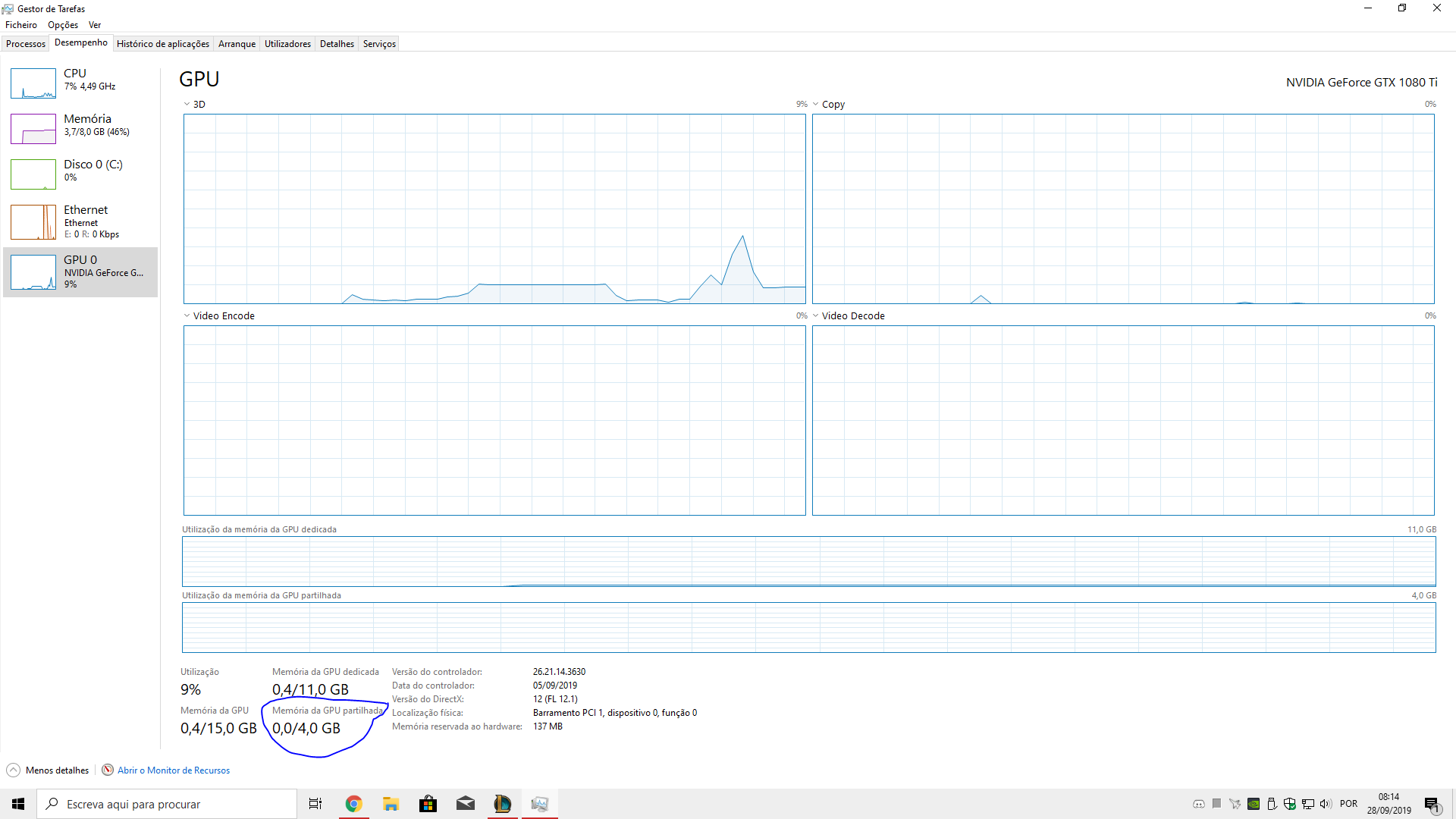Click the GPU heading
The width and height of the screenshot is (1456, 819).
click(x=199, y=80)
